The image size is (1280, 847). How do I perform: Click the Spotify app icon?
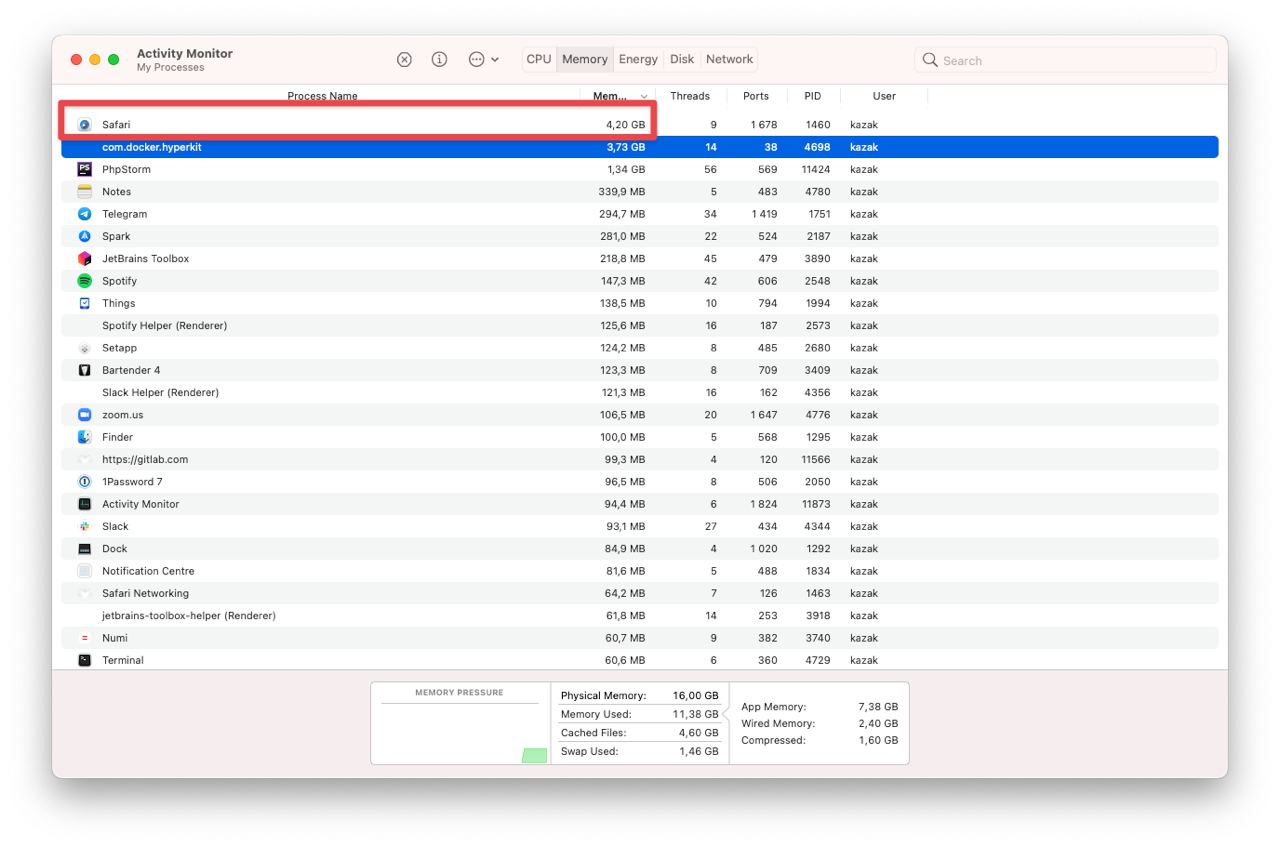click(x=85, y=281)
